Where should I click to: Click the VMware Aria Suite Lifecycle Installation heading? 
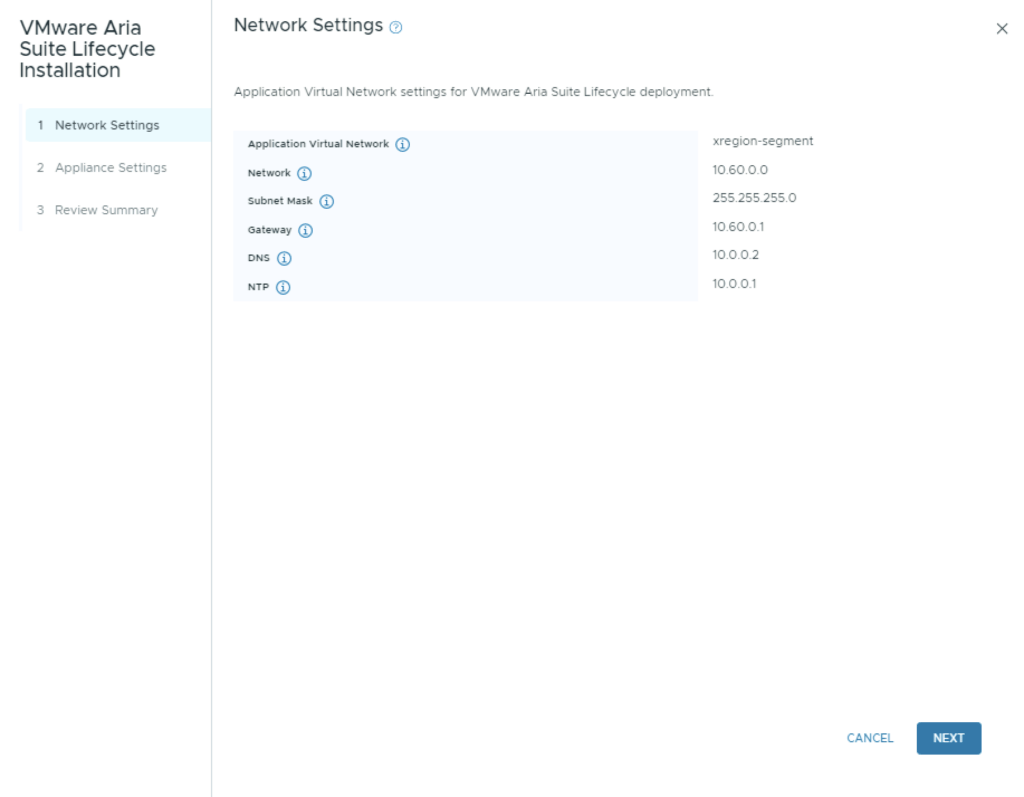87,49
